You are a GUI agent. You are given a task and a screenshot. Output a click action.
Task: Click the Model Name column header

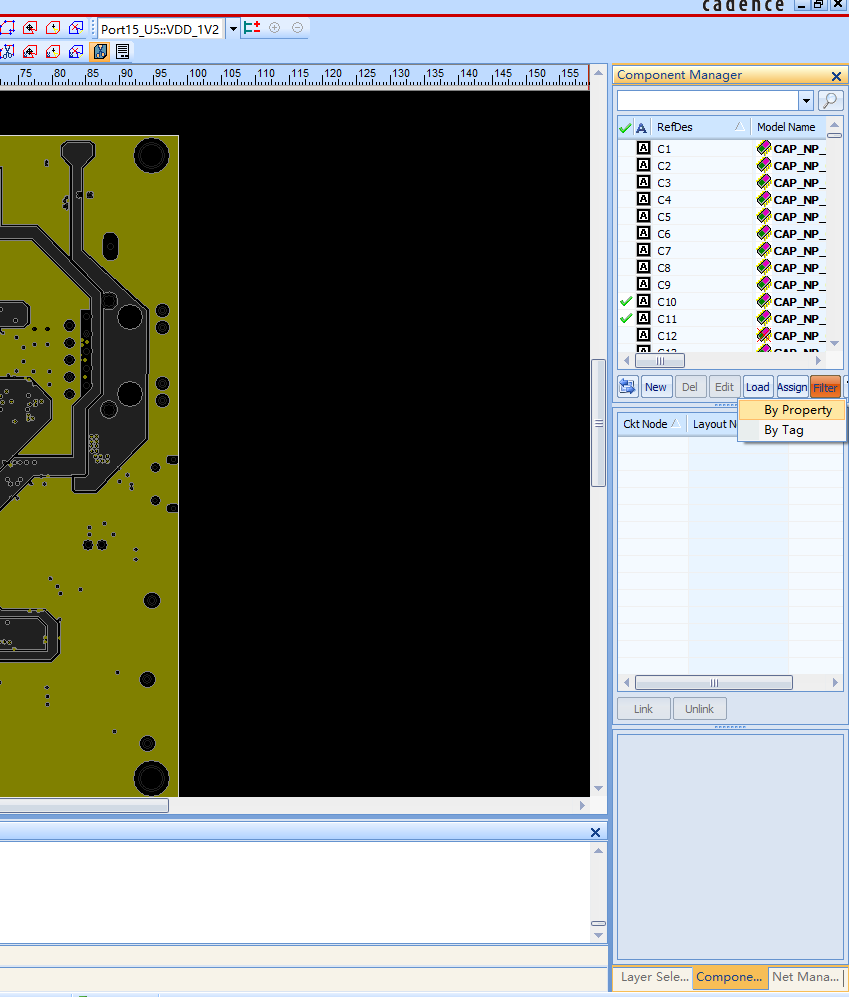click(x=787, y=127)
